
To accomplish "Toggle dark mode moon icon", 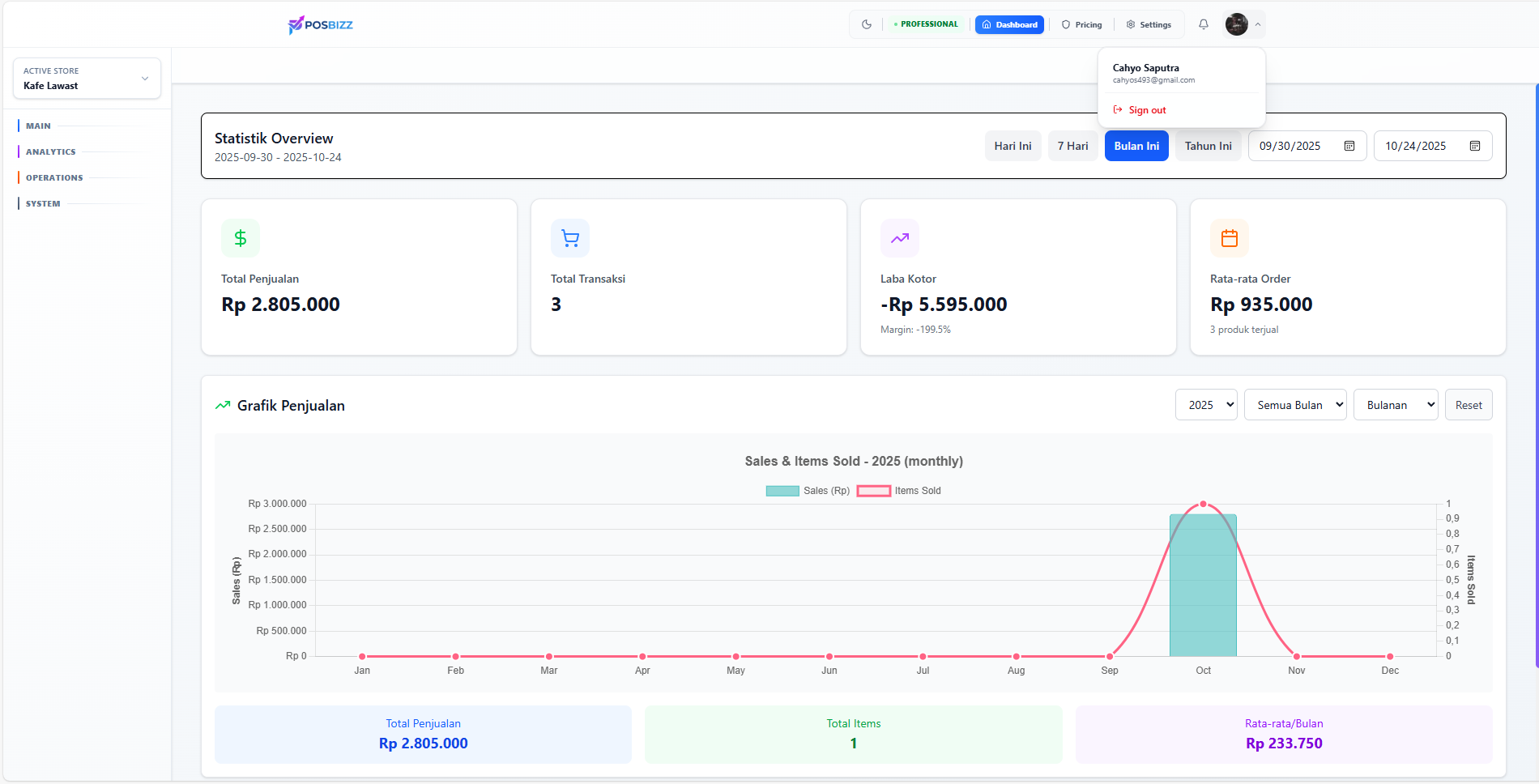I will click(867, 24).
